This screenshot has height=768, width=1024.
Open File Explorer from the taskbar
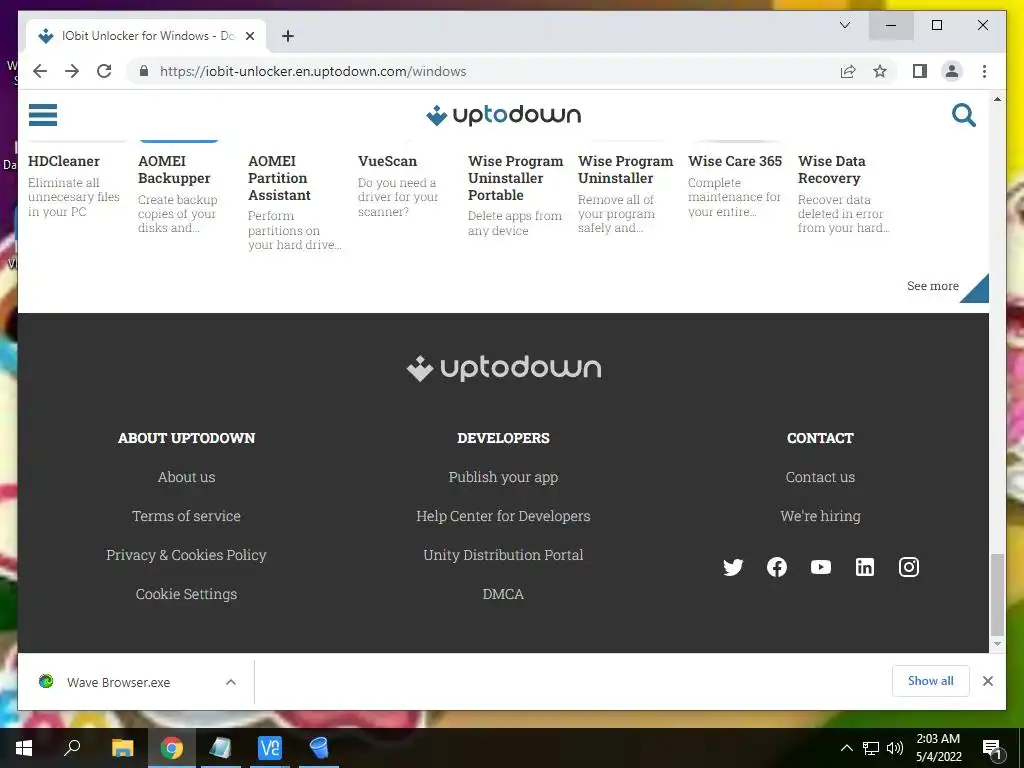[x=122, y=748]
